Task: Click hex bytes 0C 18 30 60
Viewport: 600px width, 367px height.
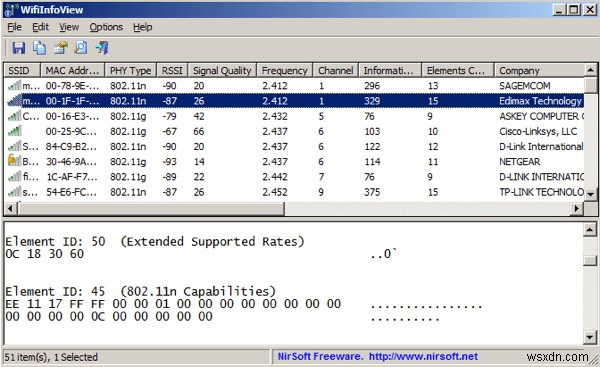Action: coord(44,254)
